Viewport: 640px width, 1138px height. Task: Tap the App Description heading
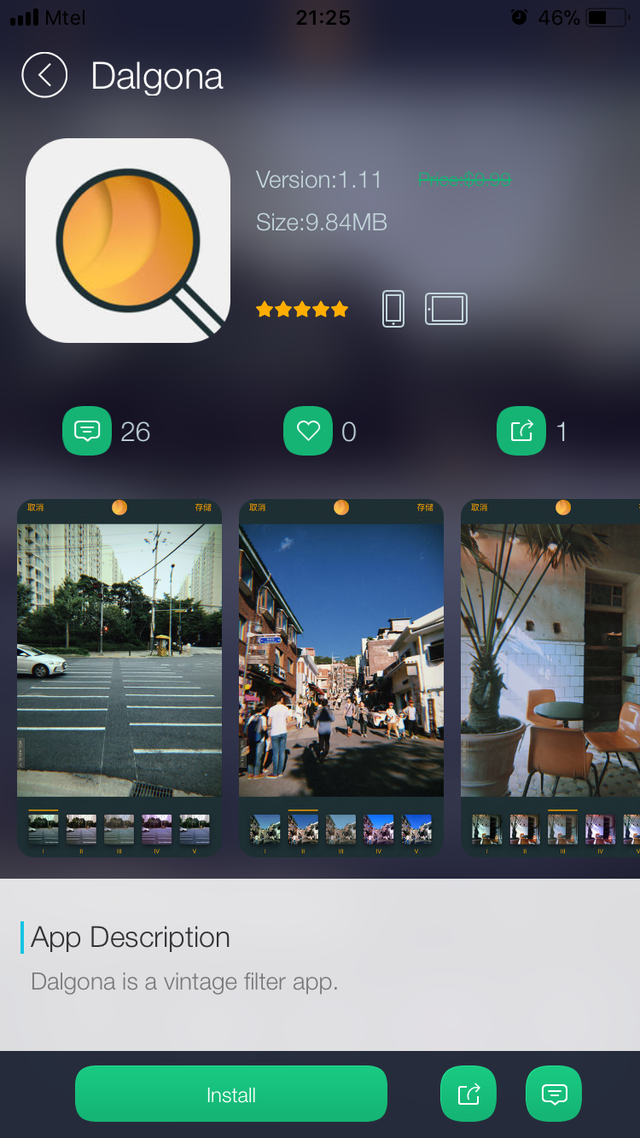(x=130, y=937)
